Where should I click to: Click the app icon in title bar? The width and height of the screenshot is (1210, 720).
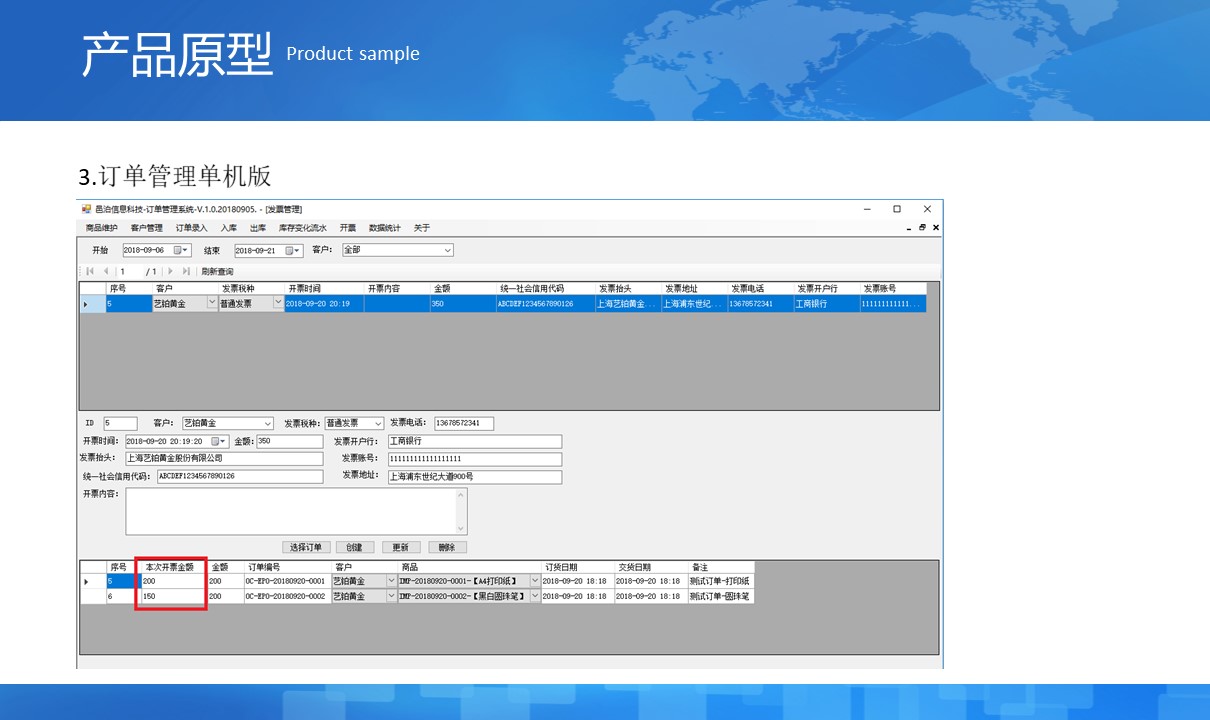86,209
